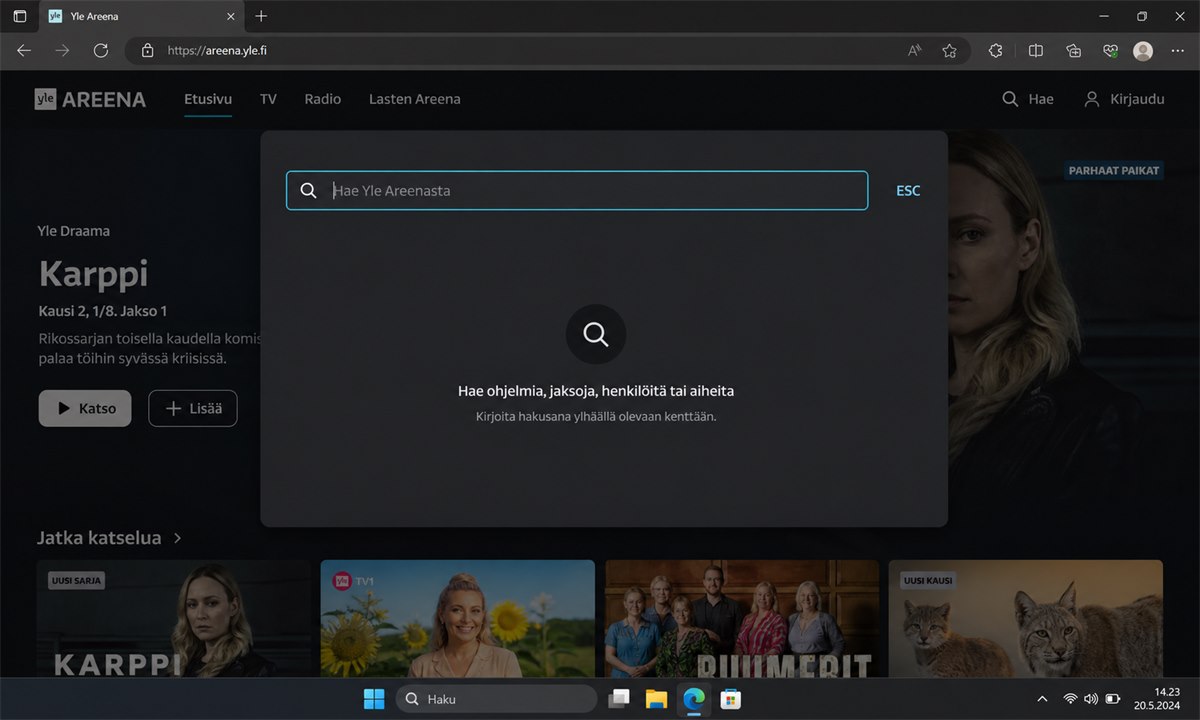
Task: Open Lasten Areena tab
Action: click(x=415, y=99)
